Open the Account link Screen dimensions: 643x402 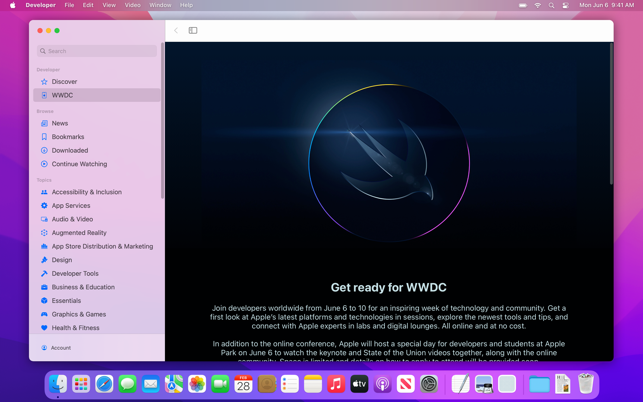(60, 348)
